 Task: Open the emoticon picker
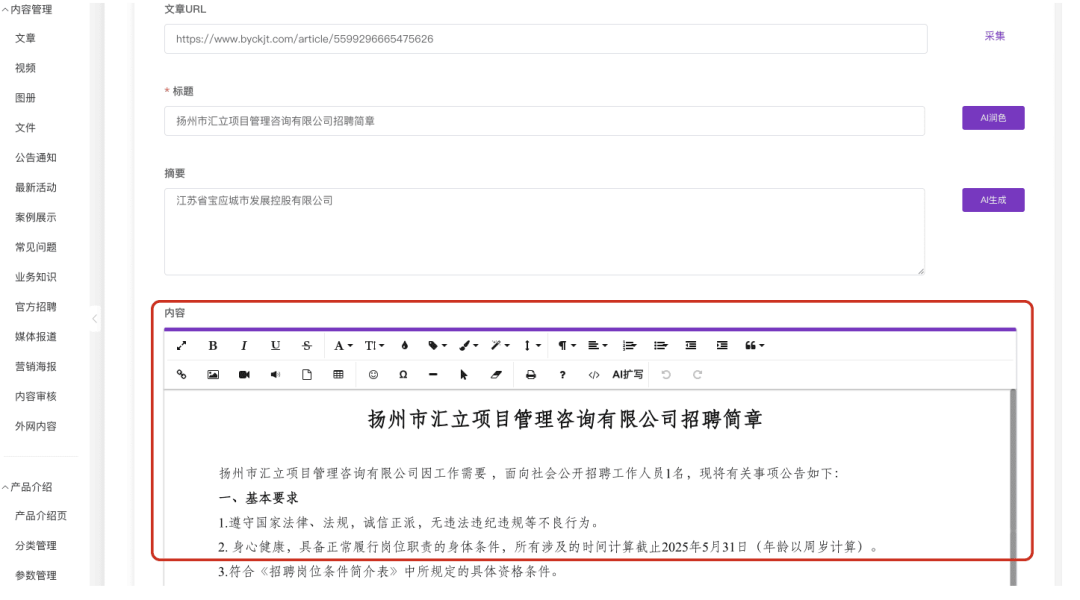[373, 375]
